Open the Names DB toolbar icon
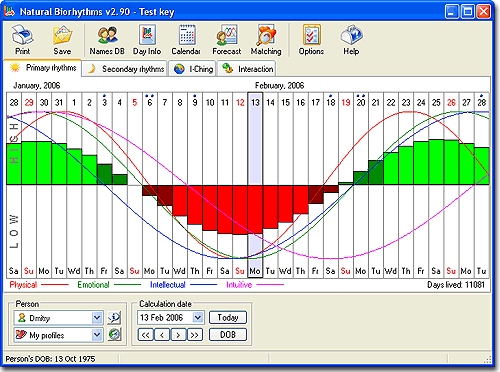Screen dimensions: 500x372 pyautogui.click(x=107, y=40)
